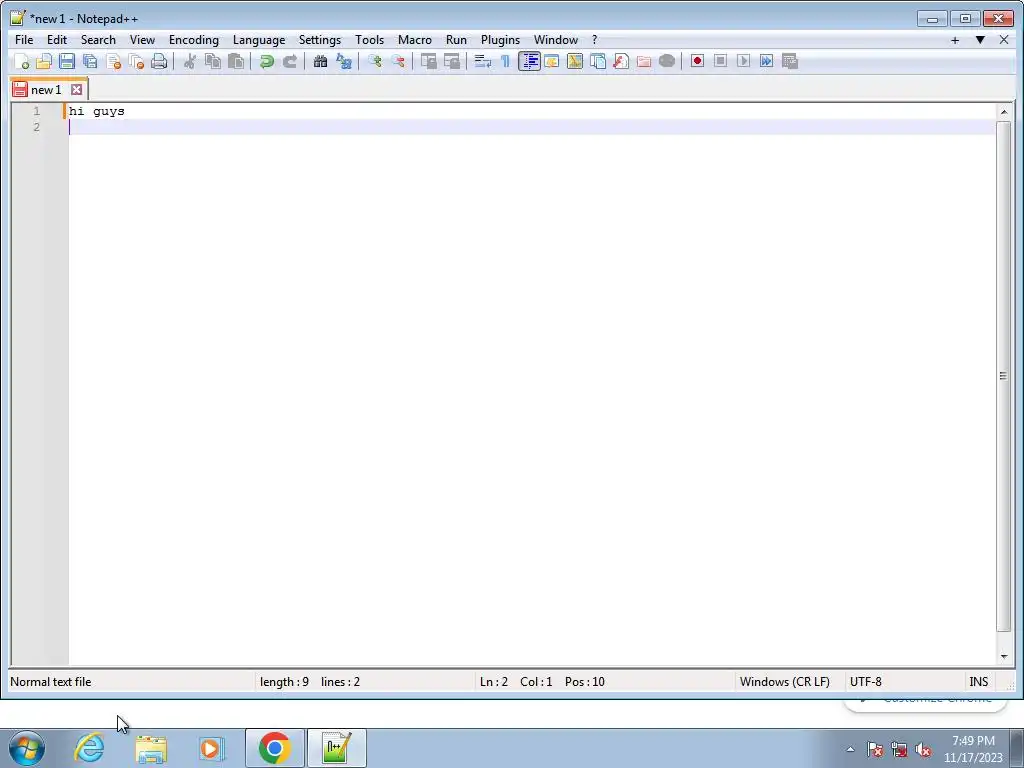The width and height of the screenshot is (1024, 768).
Task: Toggle show all characters pilcrow icon
Action: click(505, 61)
